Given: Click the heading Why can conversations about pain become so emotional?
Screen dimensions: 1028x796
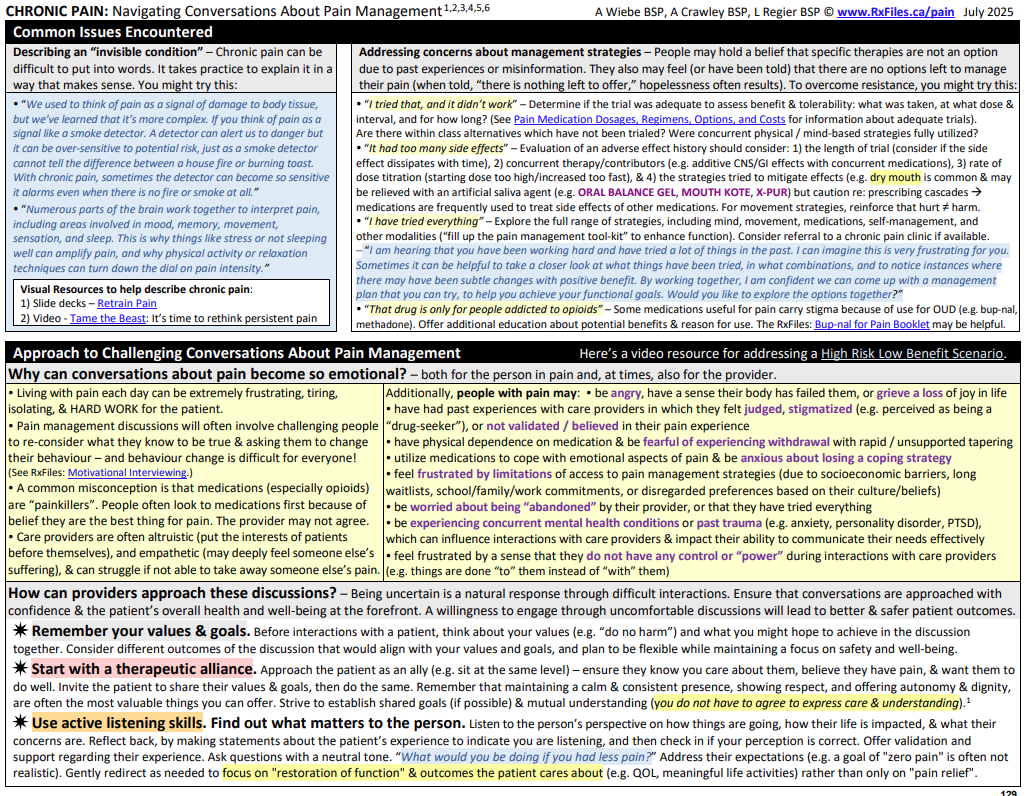Looking at the screenshot, I should pos(207,374).
